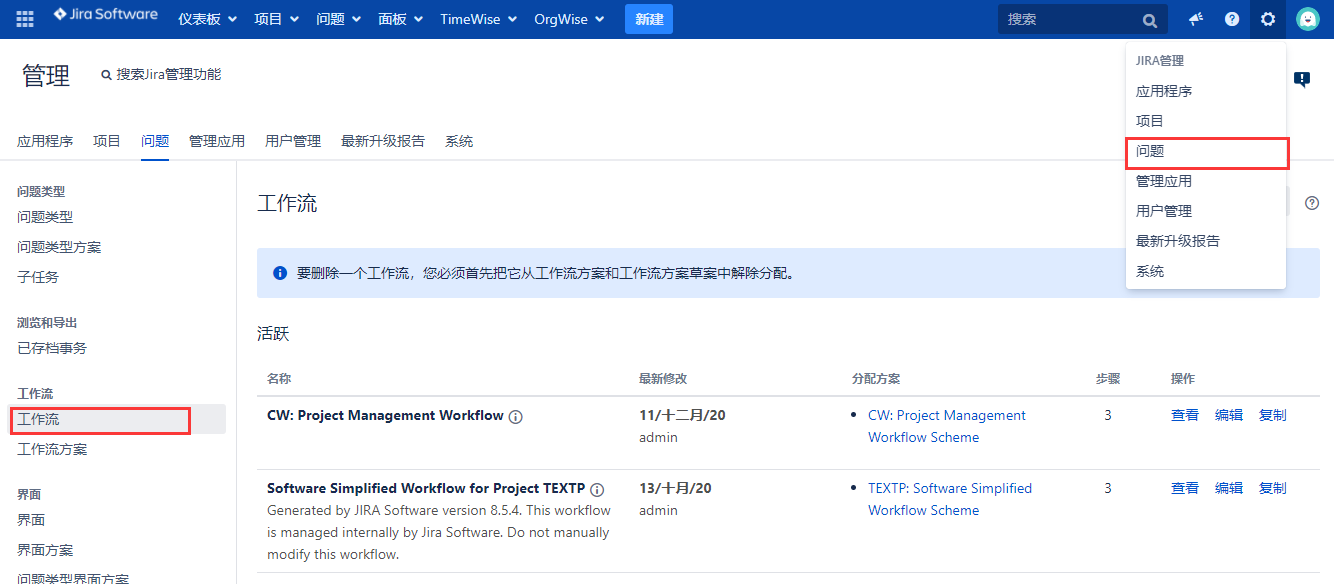The height and width of the screenshot is (584, 1334).
Task: Click the settings gear icon
Action: click(x=1268, y=19)
